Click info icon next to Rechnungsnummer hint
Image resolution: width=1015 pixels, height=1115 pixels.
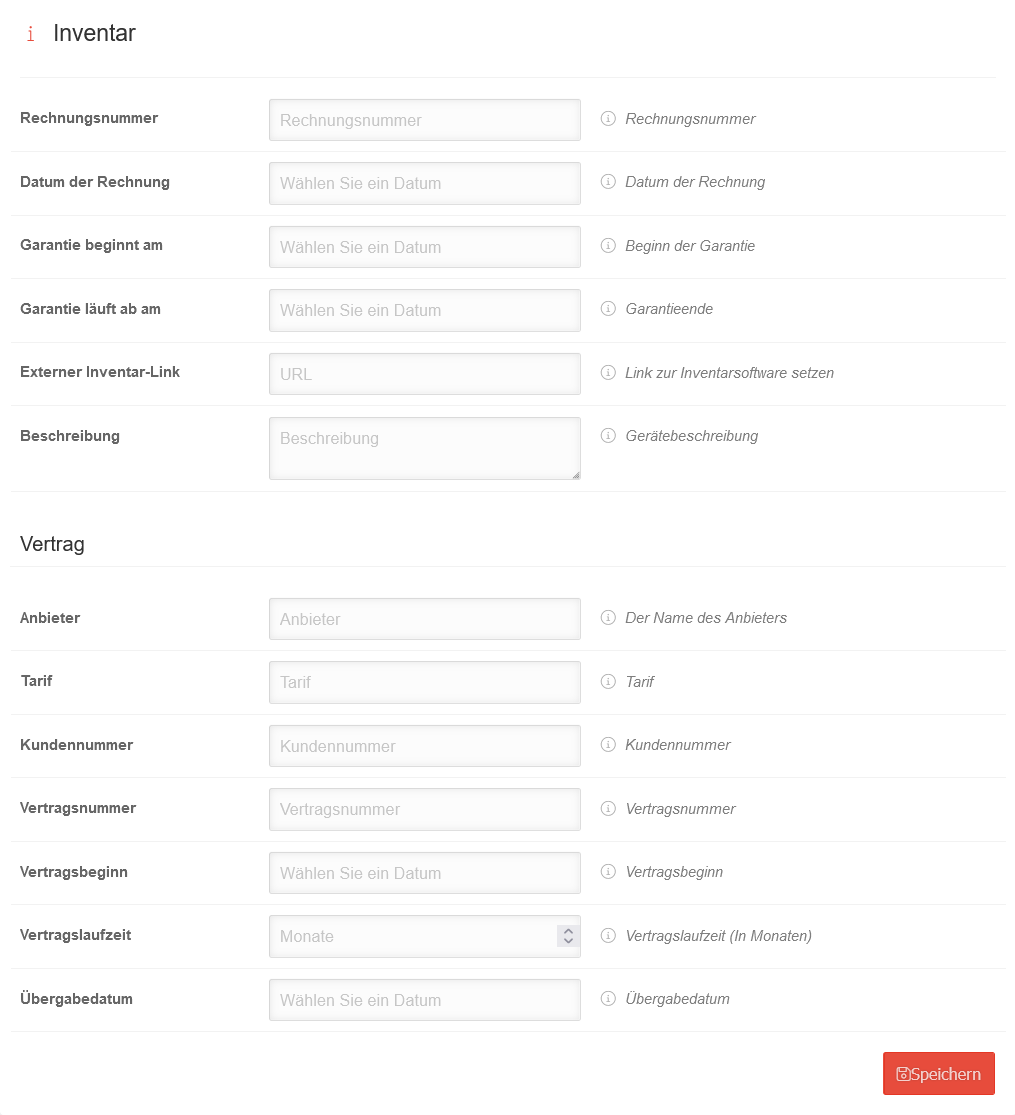coord(608,119)
